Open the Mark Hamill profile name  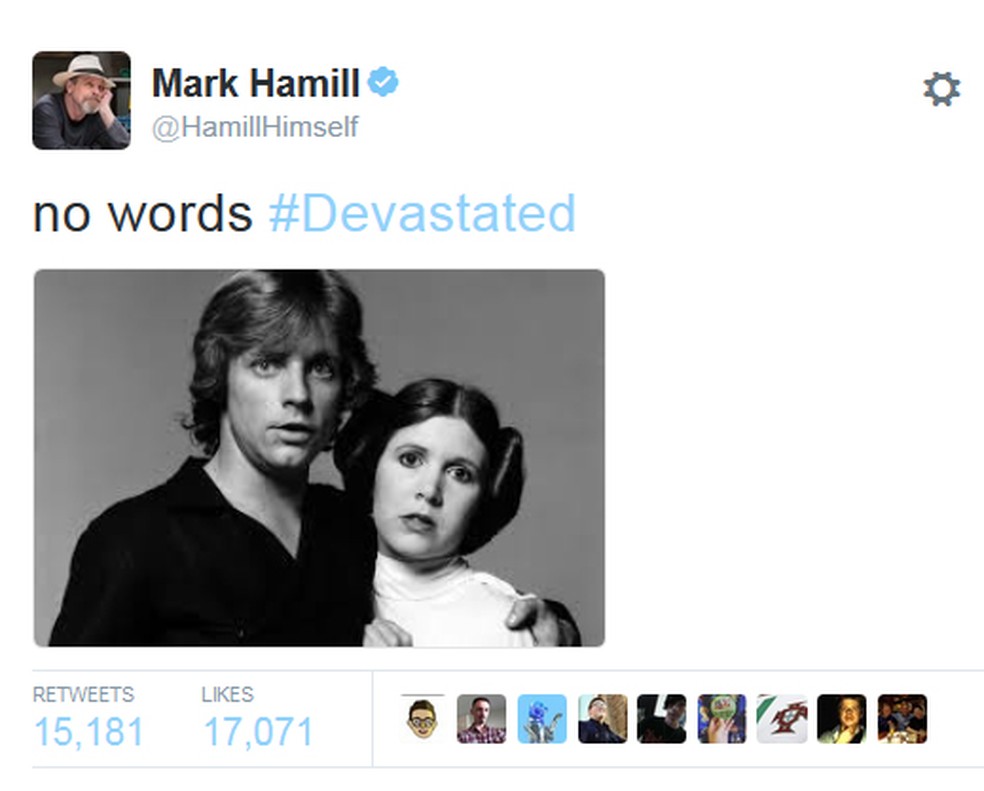pyautogui.click(x=256, y=83)
